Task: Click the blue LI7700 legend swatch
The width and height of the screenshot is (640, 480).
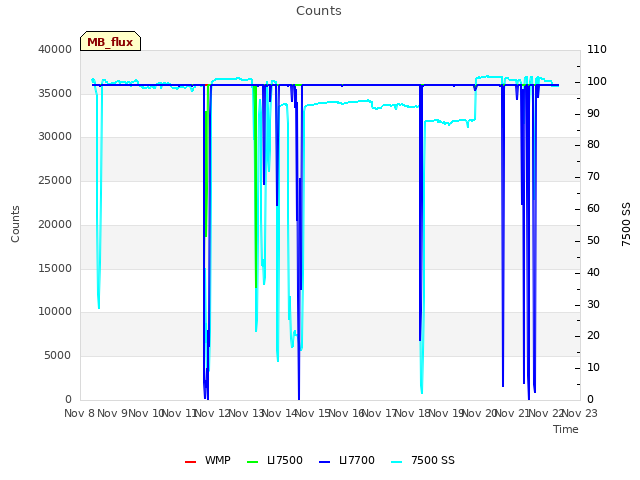Action: (x=324, y=462)
